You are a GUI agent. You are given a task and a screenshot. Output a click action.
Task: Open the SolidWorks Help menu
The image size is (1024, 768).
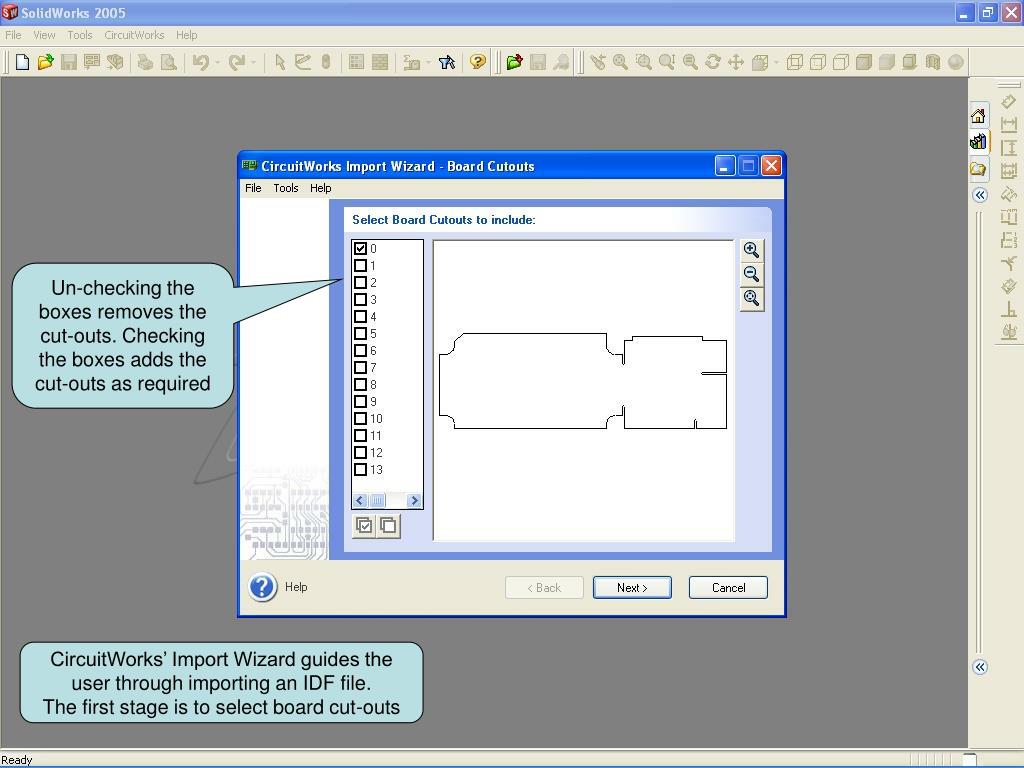[x=186, y=35]
